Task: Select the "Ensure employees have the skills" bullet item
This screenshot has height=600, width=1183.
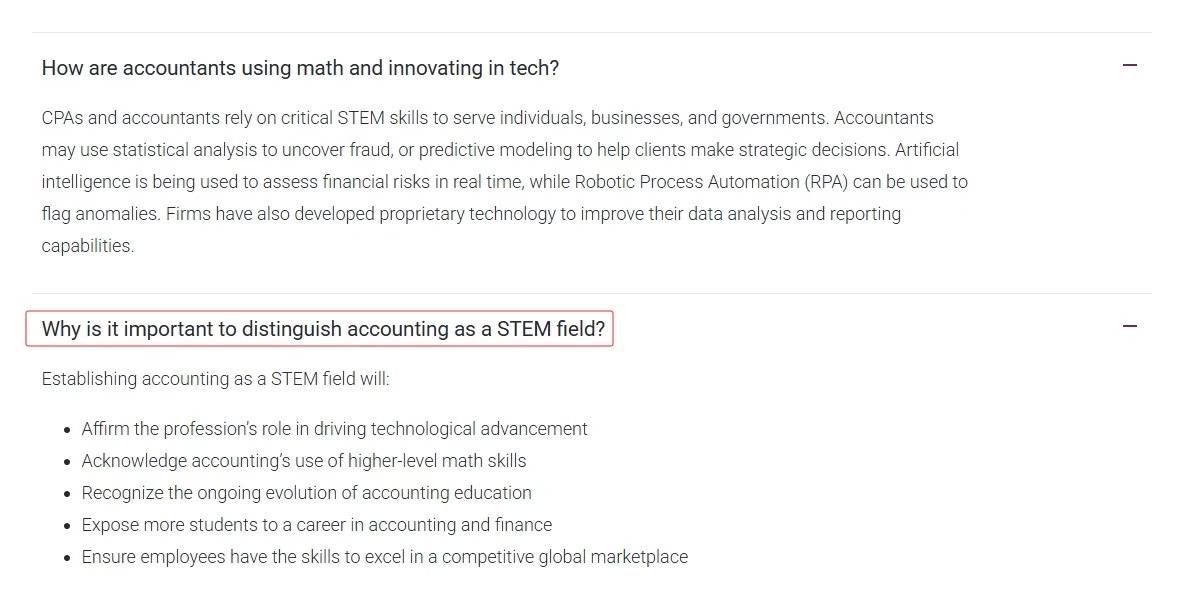Action: coord(384,557)
